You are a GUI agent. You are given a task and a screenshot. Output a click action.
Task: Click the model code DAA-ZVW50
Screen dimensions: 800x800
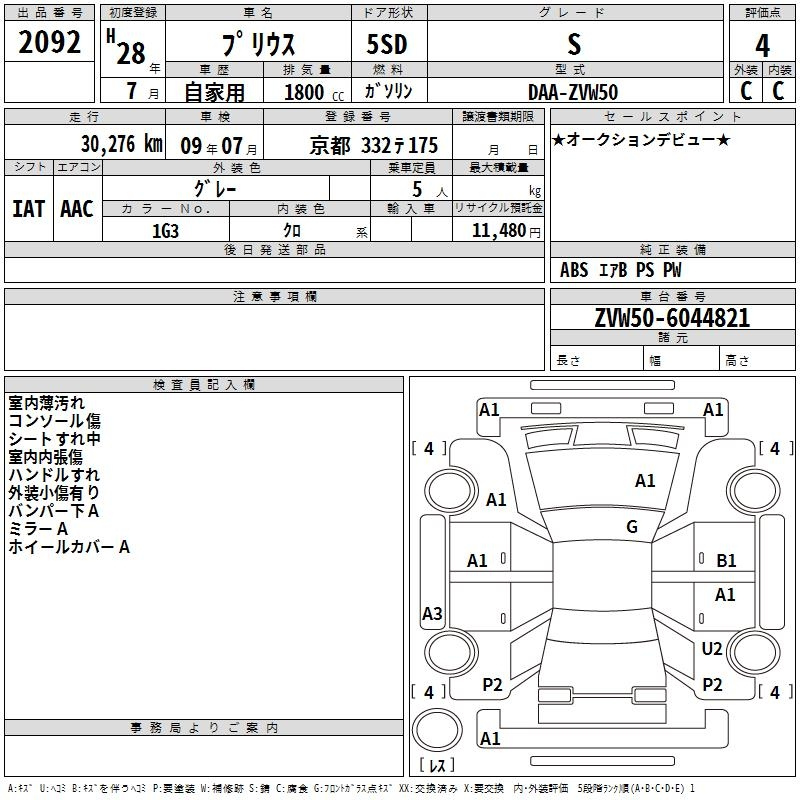click(573, 92)
